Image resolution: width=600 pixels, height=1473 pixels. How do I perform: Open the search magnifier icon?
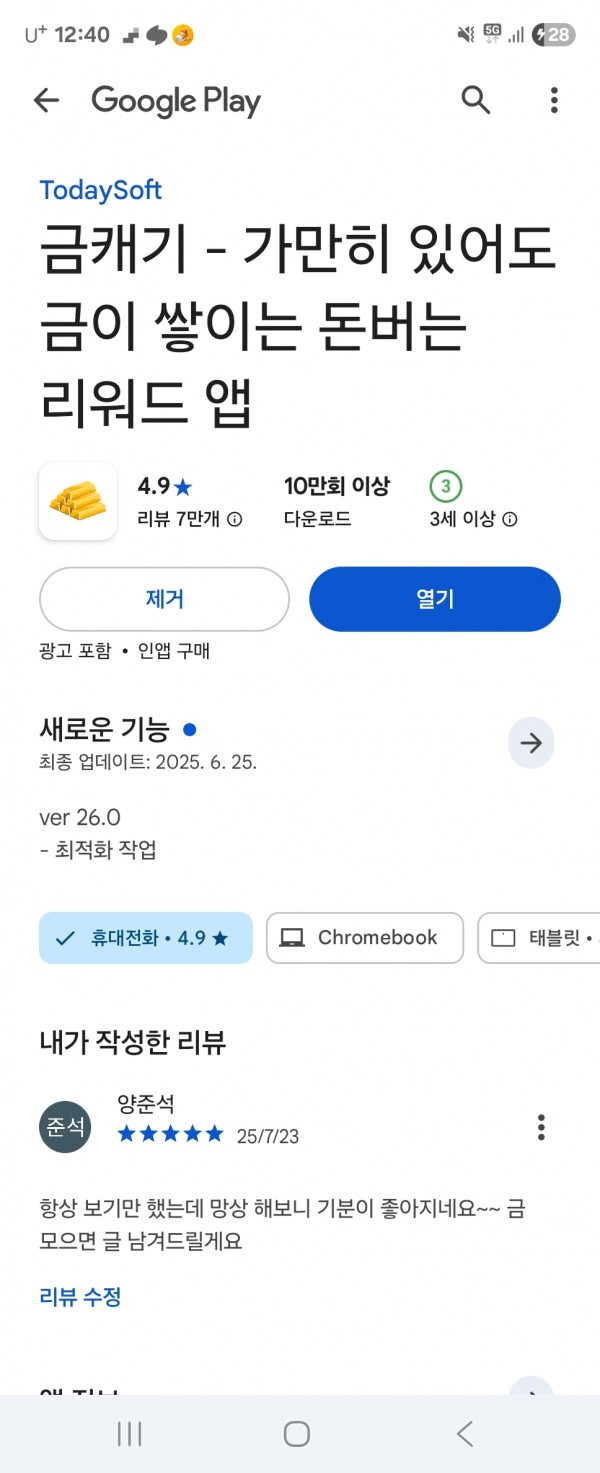476,100
